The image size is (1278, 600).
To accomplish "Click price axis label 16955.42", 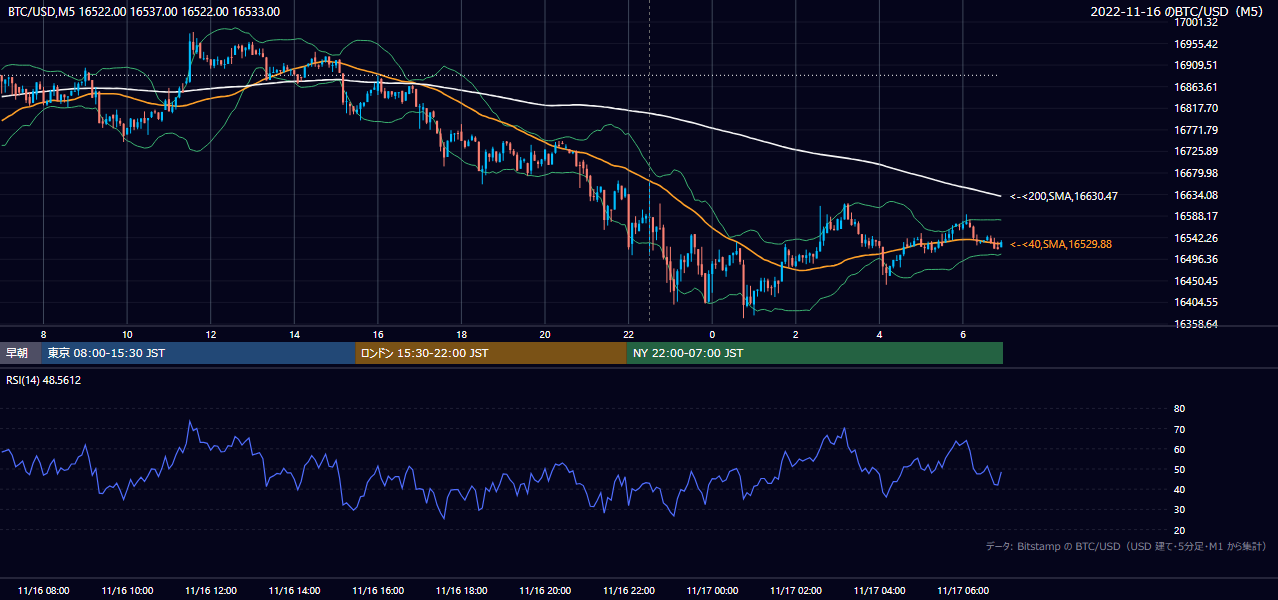I will point(1195,44).
